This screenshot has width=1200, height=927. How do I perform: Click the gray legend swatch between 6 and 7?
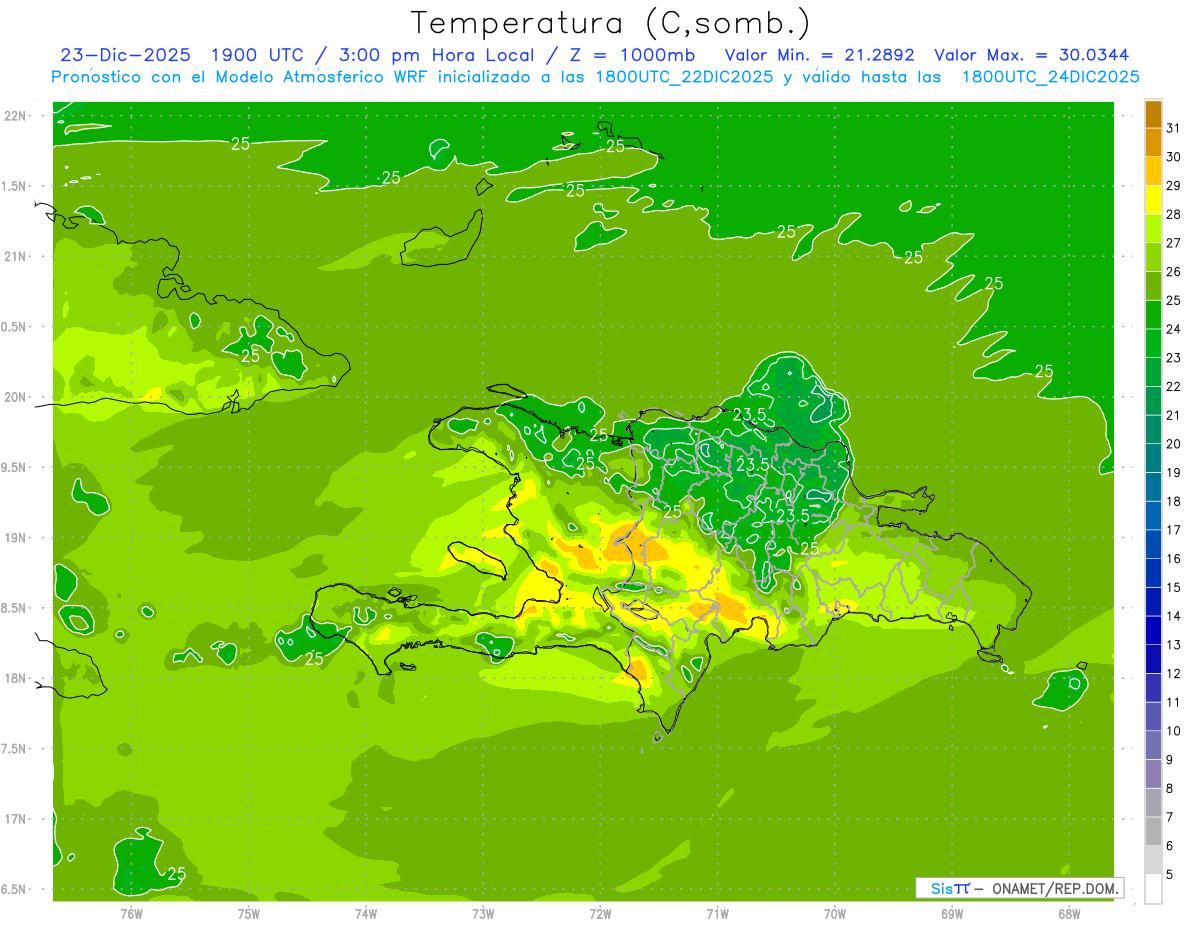pyautogui.click(x=1153, y=831)
